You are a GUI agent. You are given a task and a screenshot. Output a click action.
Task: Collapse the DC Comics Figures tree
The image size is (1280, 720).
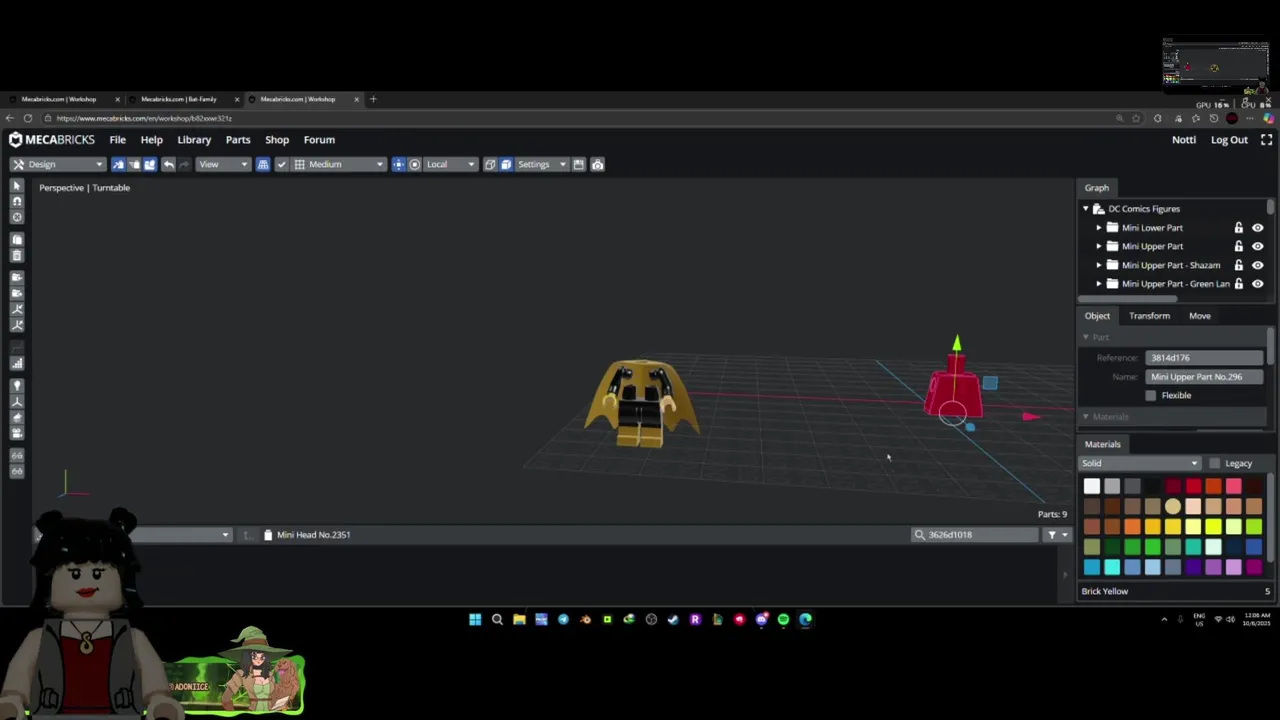[1085, 209]
